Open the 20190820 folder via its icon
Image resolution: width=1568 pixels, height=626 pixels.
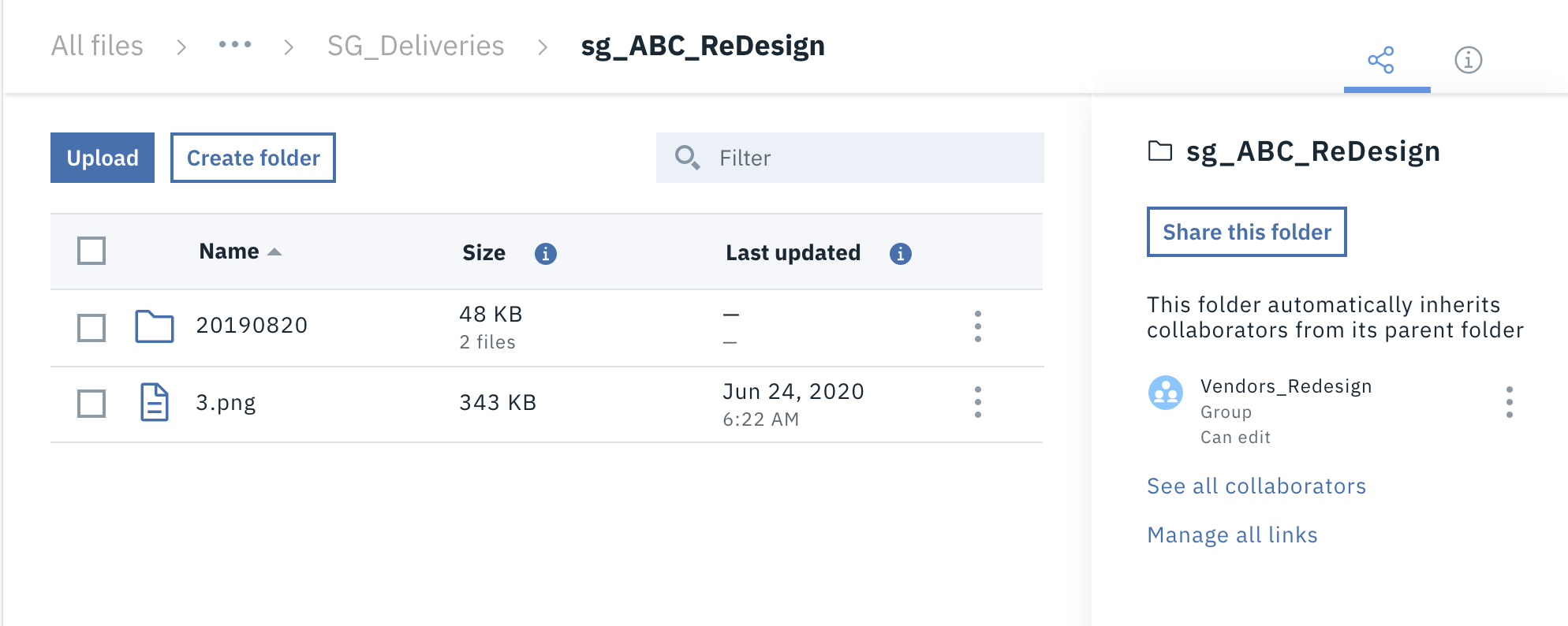(155, 326)
